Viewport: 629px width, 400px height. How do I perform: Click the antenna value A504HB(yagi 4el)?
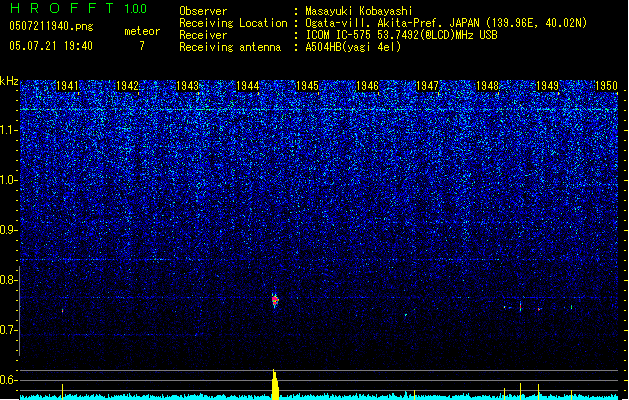[x=353, y=47]
